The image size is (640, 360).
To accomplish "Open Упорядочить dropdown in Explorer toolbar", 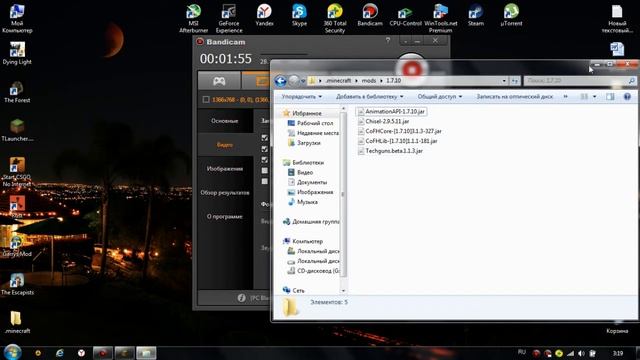I will tap(302, 97).
